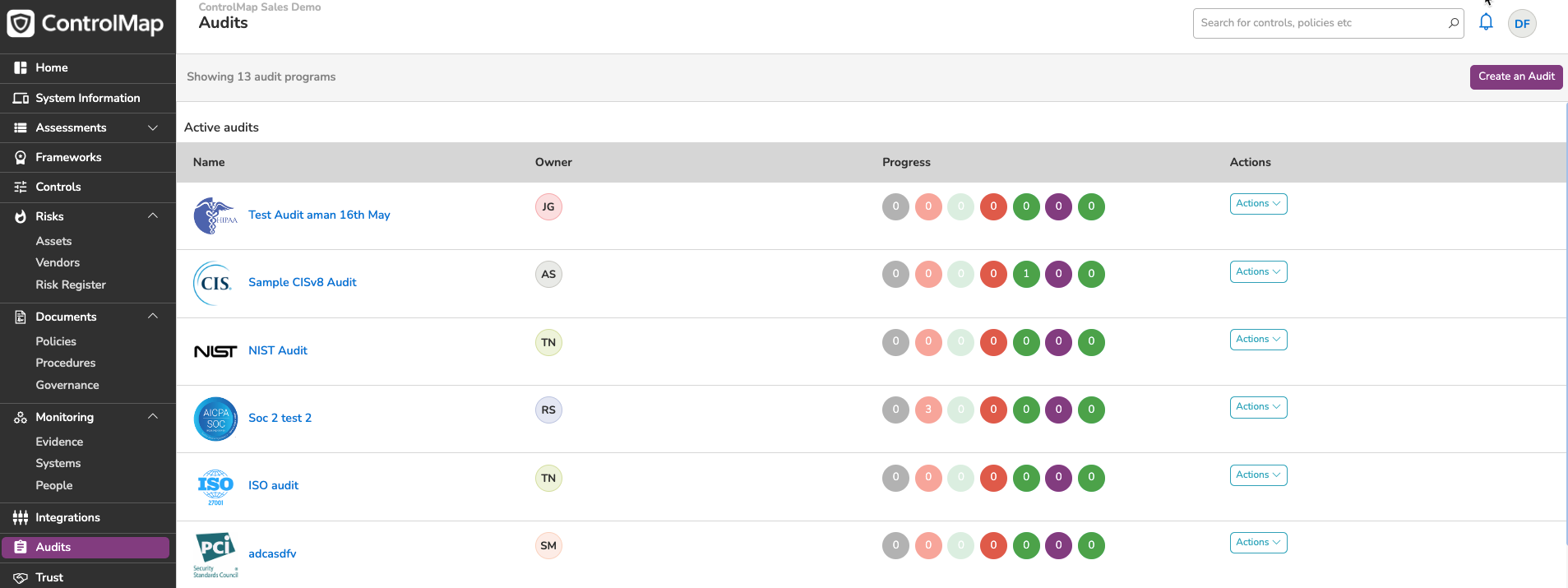This screenshot has height=588, width=1568.
Task: Click the AICPA SOC logo badge
Action: [x=215, y=419]
